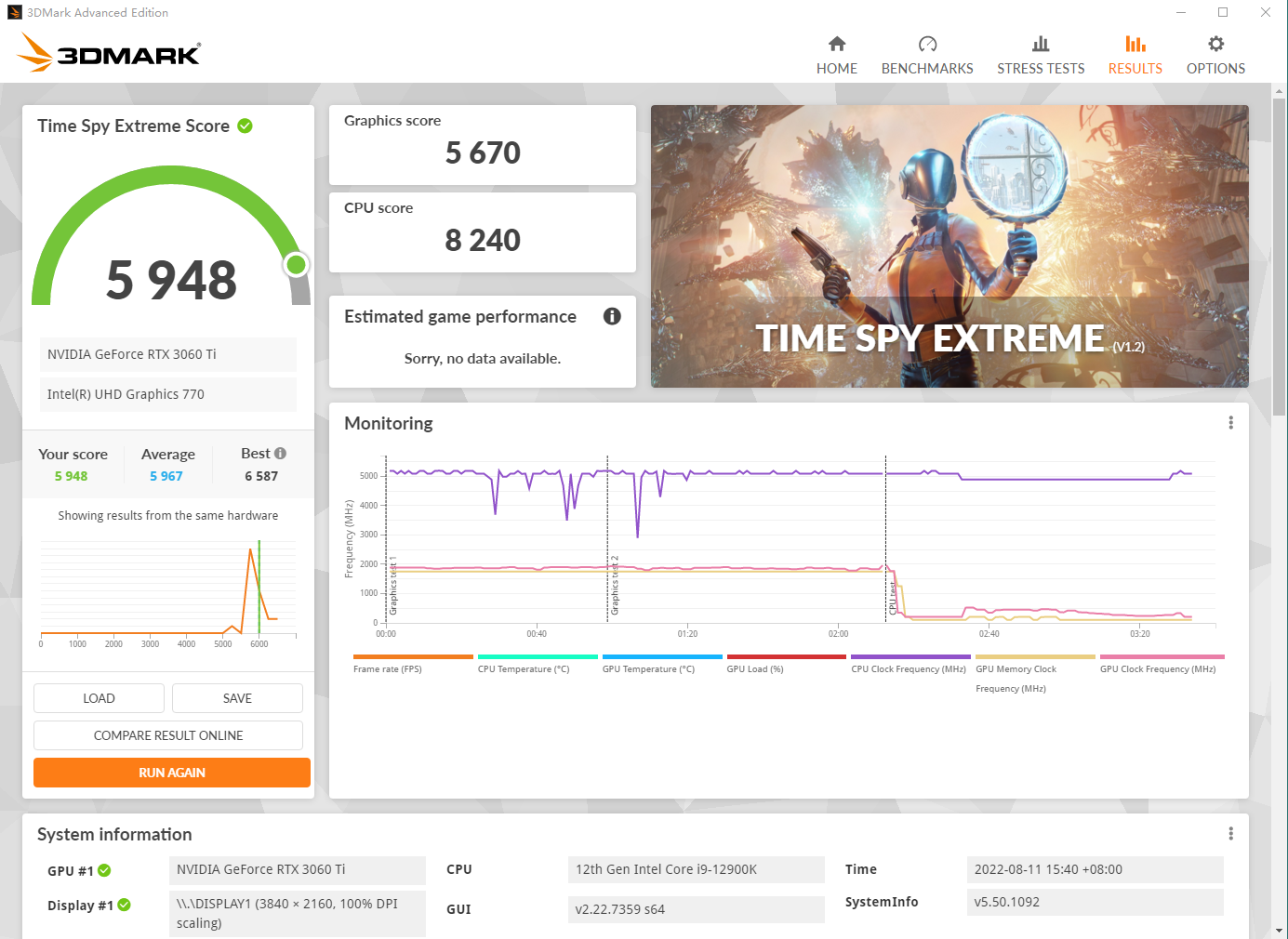Open the Options gear icon
This screenshot has height=939, width=1288.
coord(1215,43)
